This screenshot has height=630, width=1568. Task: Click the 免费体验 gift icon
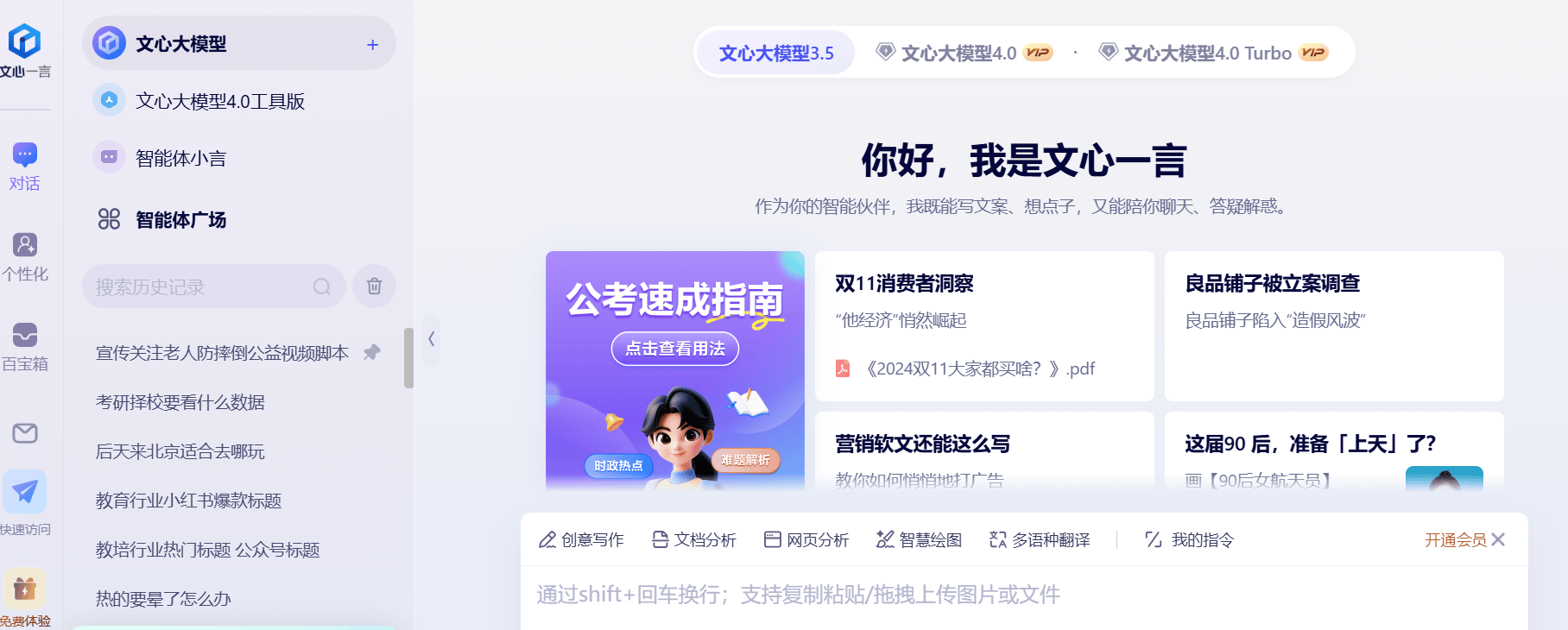coord(25,589)
